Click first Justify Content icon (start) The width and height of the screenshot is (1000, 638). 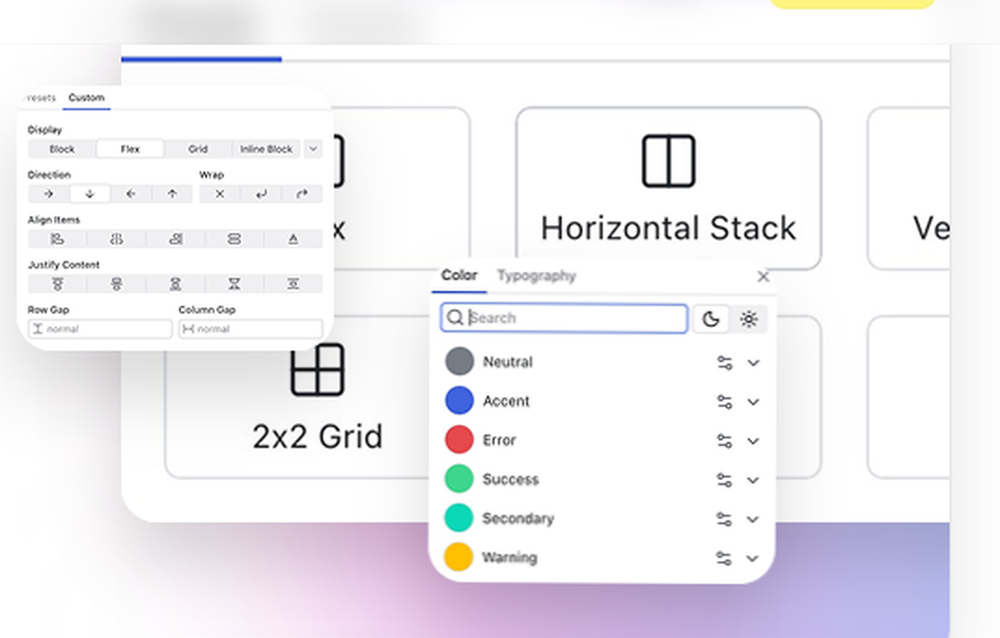(57, 284)
